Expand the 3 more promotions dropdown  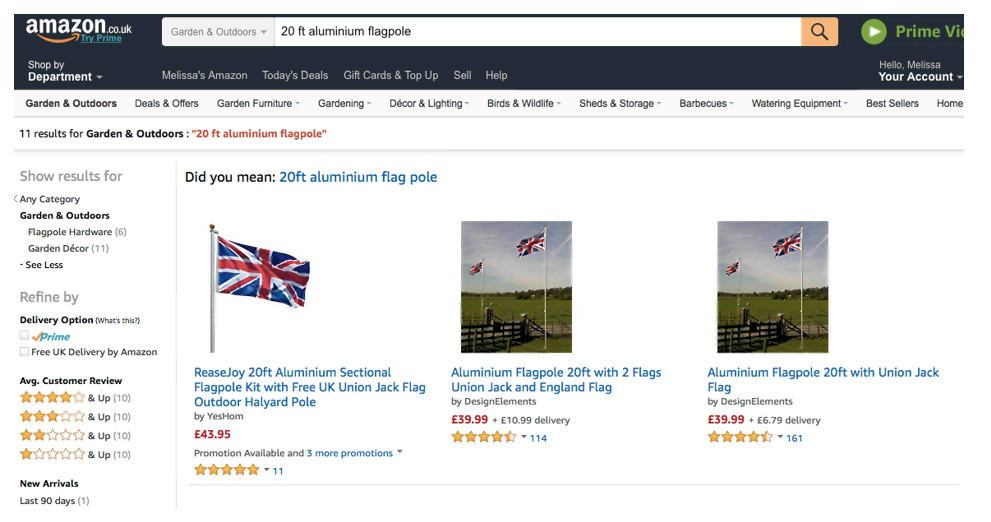click(x=354, y=453)
